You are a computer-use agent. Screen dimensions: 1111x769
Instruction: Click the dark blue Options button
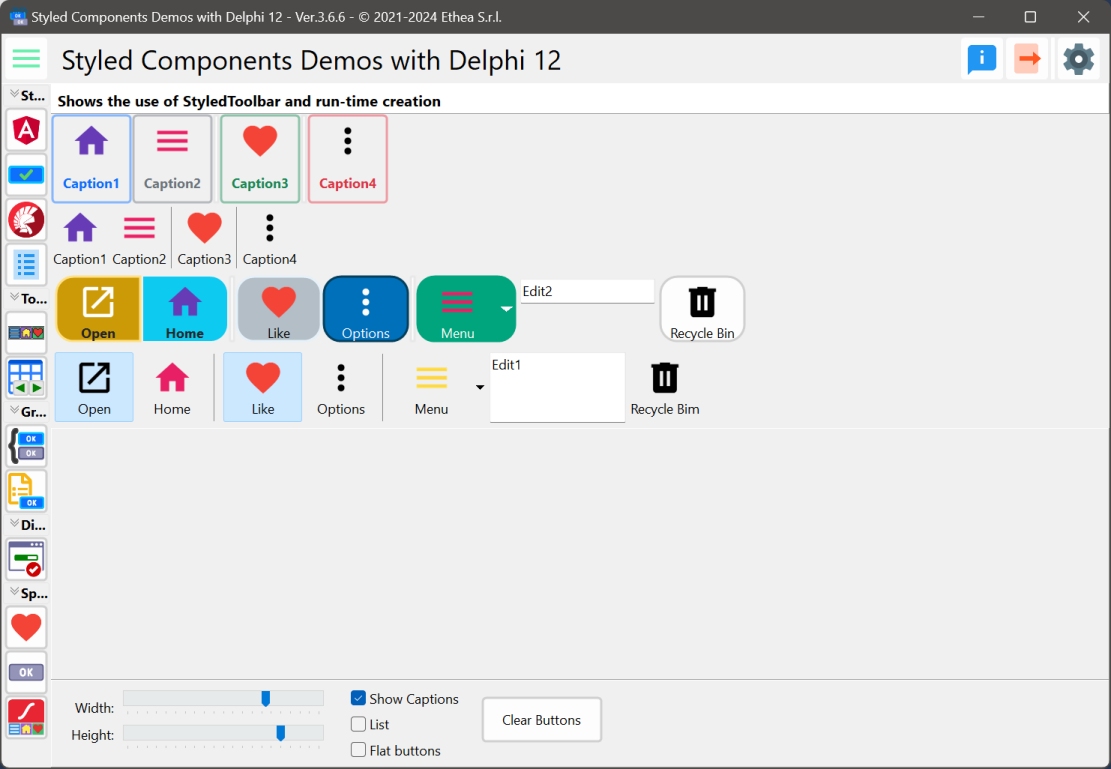[366, 309]
